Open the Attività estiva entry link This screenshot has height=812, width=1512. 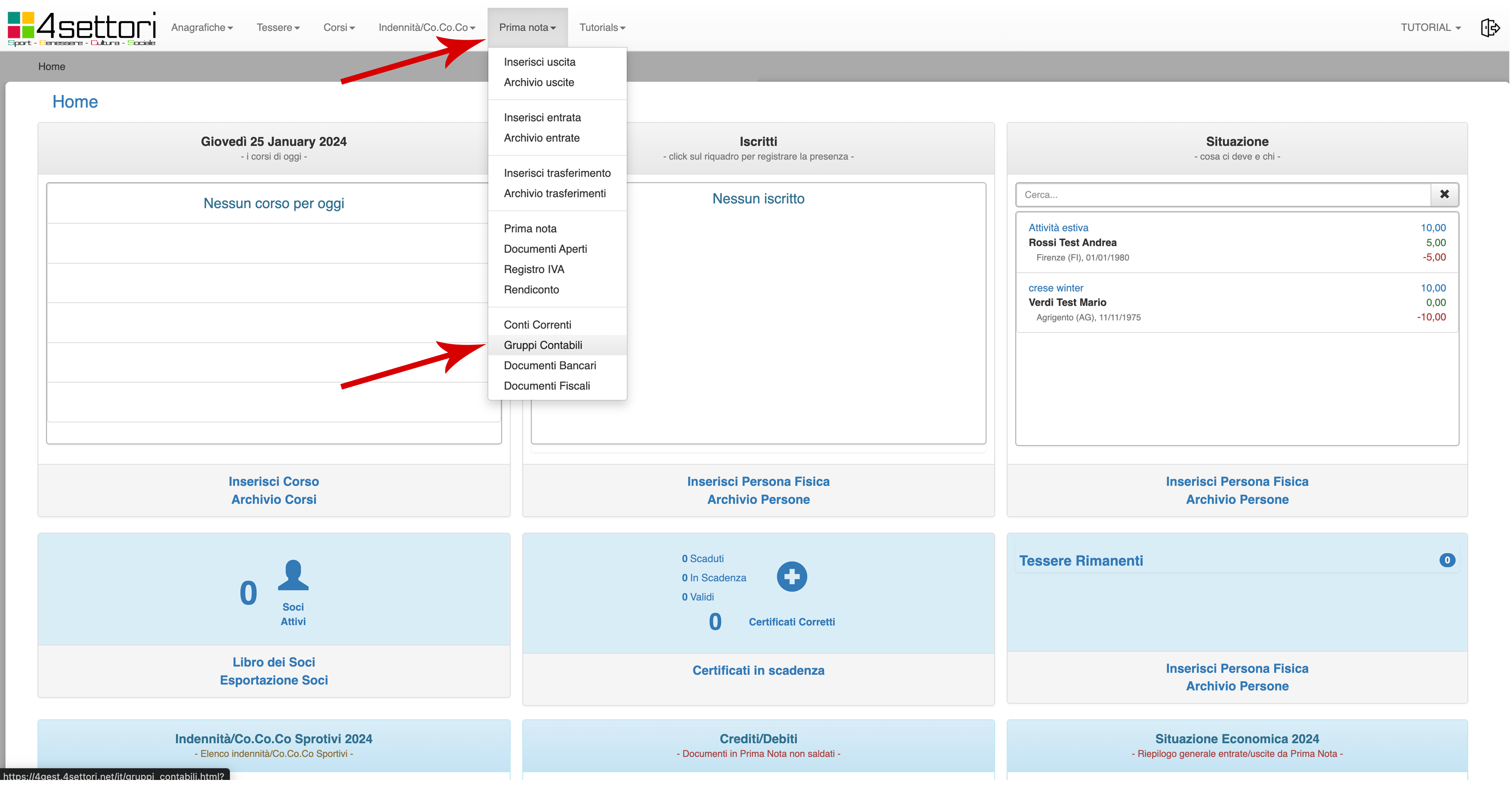(x=1058, y=228)
